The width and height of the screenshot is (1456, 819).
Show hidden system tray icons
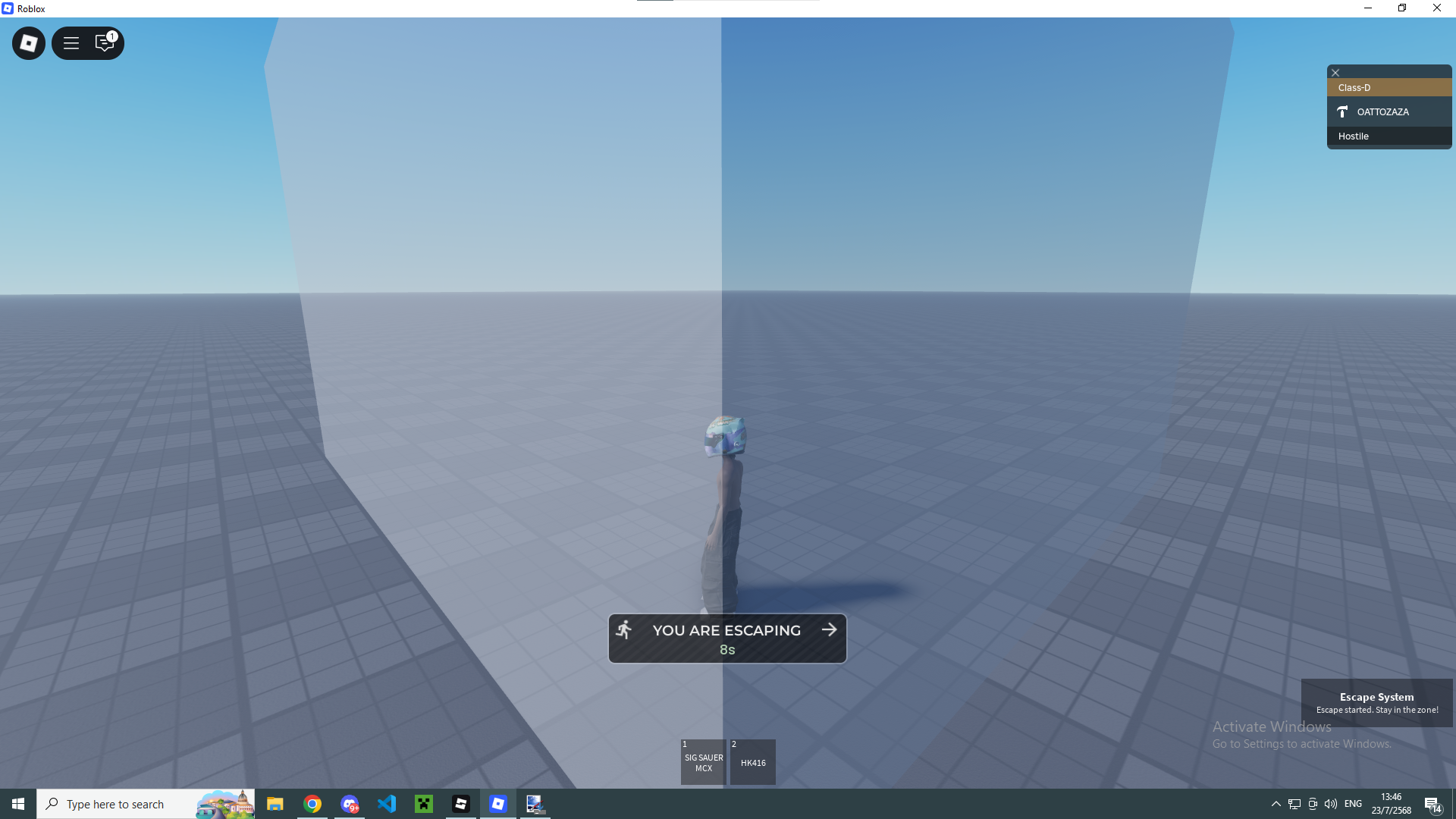tap(1276, 804)
